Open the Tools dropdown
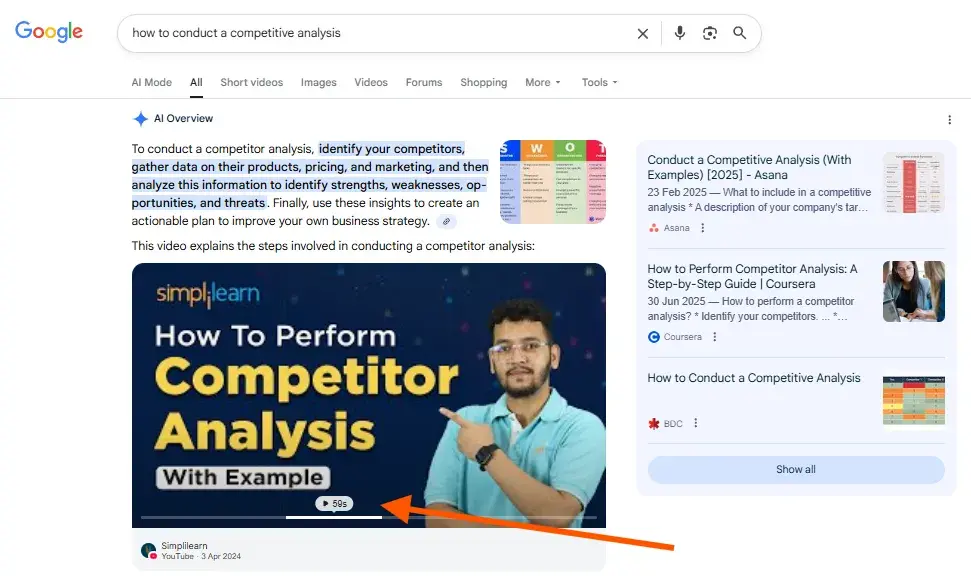Image resolution: width=971 pixels, height=576 pixels. pyautogui.click(x=598, y=82)
